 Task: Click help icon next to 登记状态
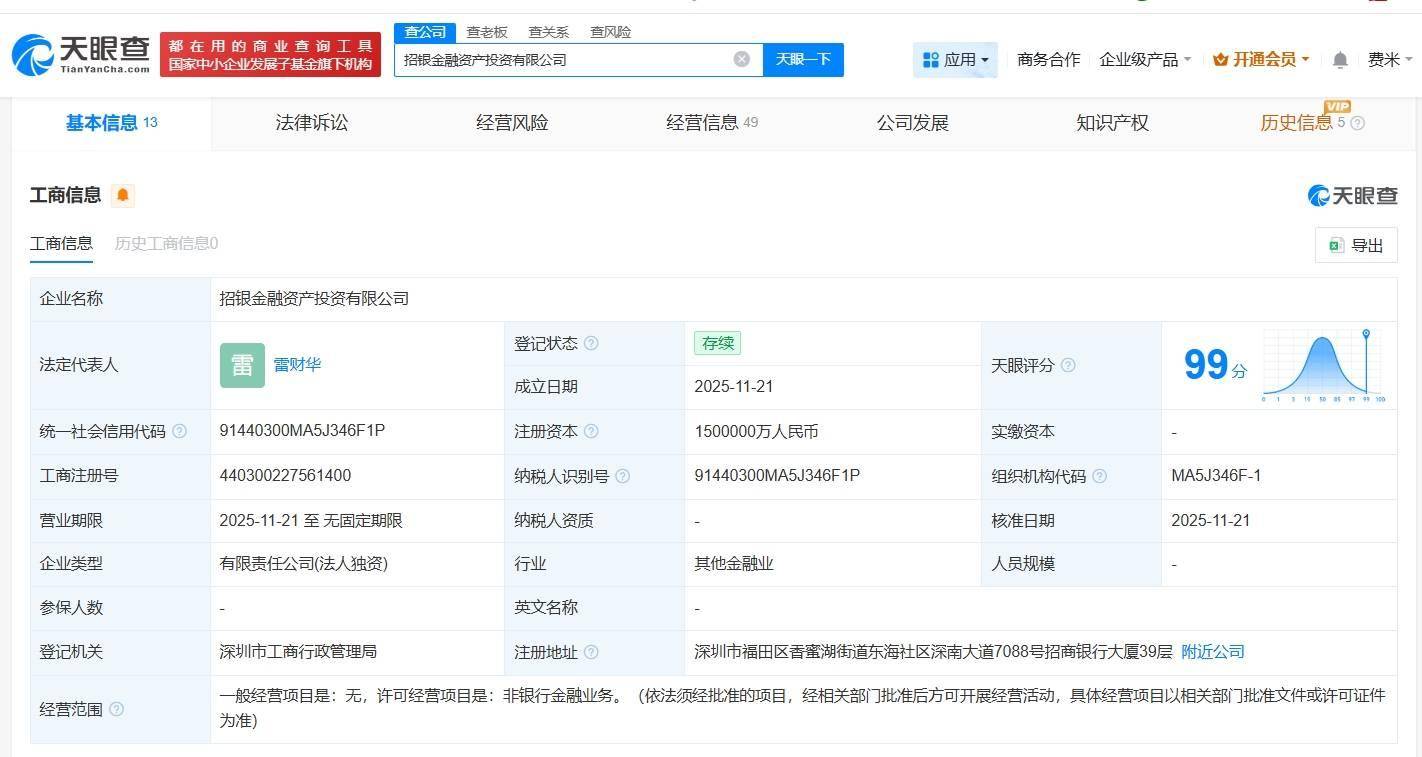click(x=591, y=343)
